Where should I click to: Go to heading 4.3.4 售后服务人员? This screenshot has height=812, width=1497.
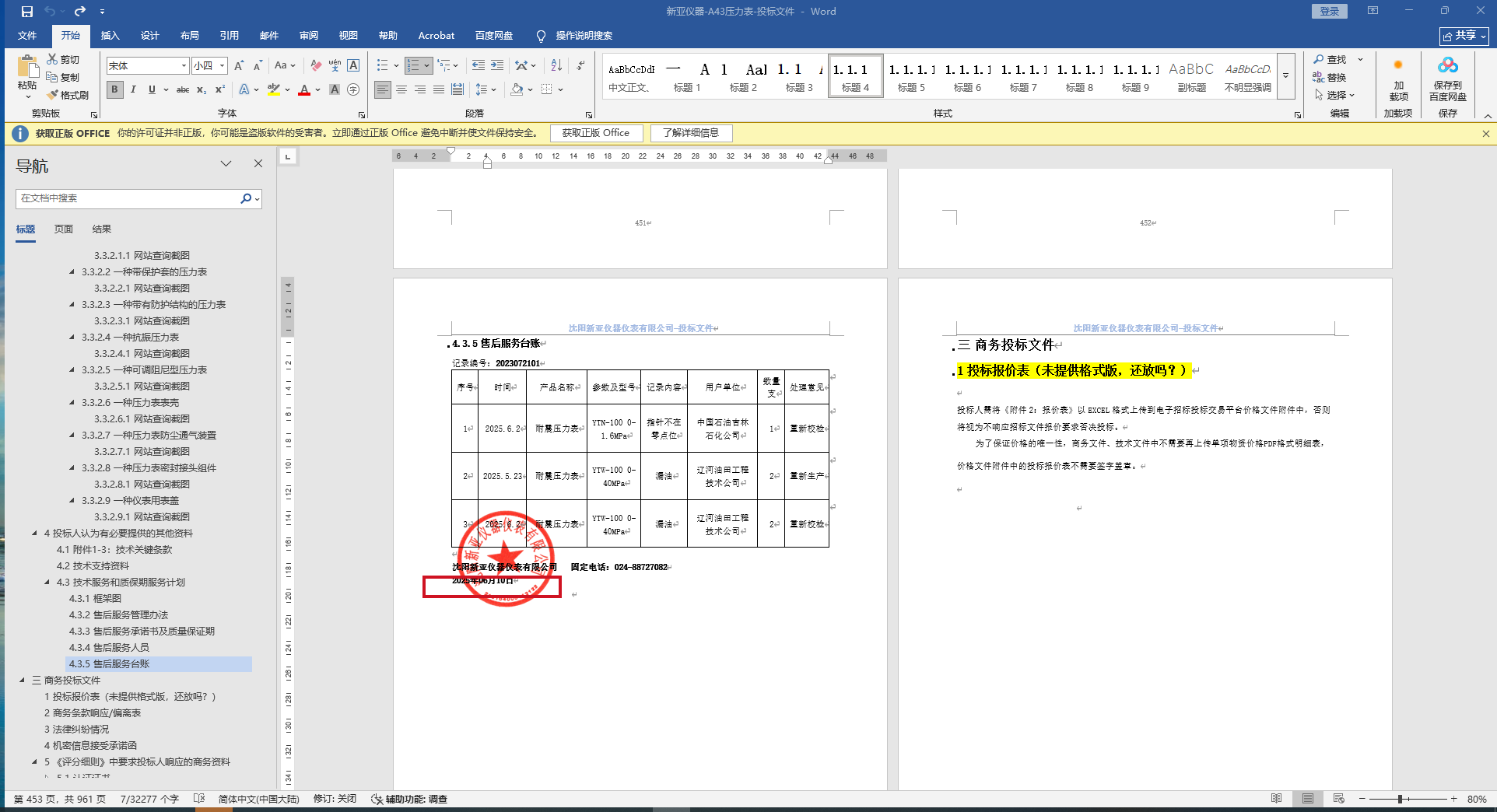(x=109, y=648)
